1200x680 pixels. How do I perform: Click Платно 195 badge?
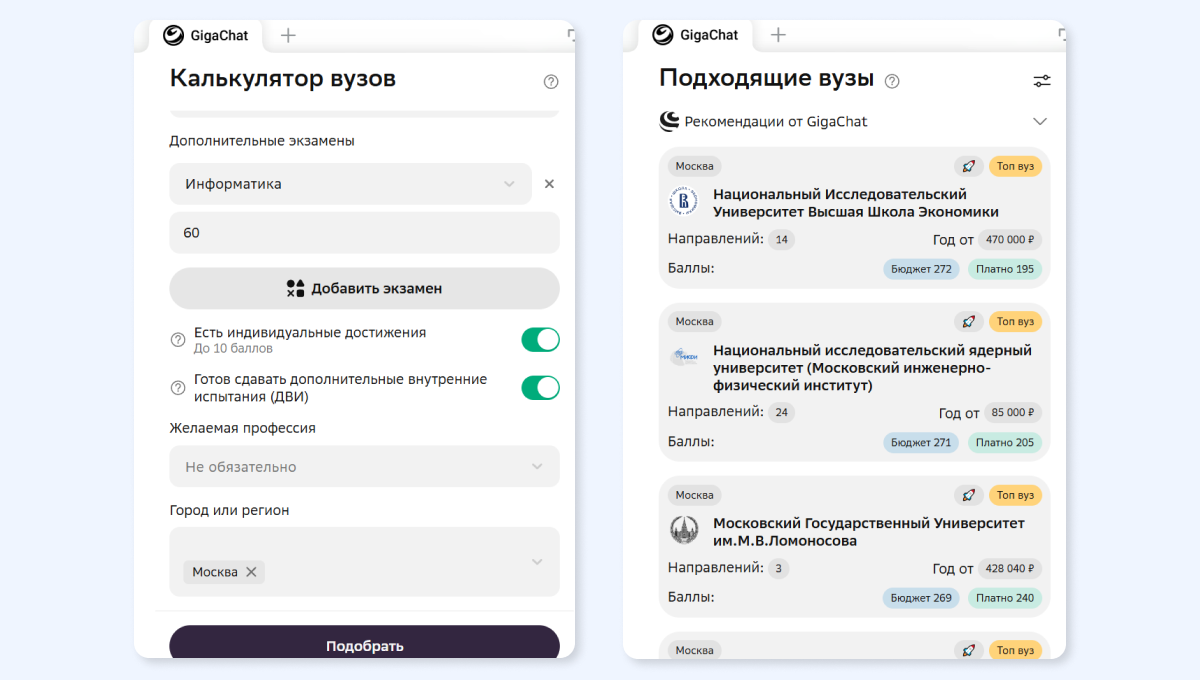(x=1005, y=269)
